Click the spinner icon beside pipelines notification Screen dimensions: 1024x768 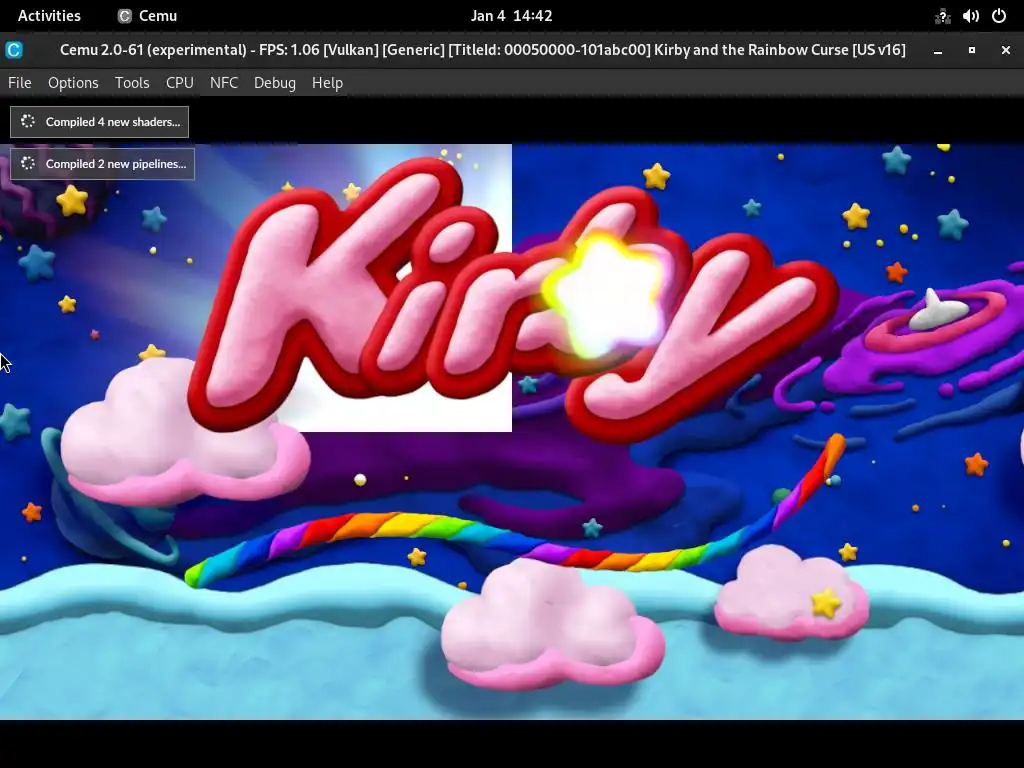[27, 163]
